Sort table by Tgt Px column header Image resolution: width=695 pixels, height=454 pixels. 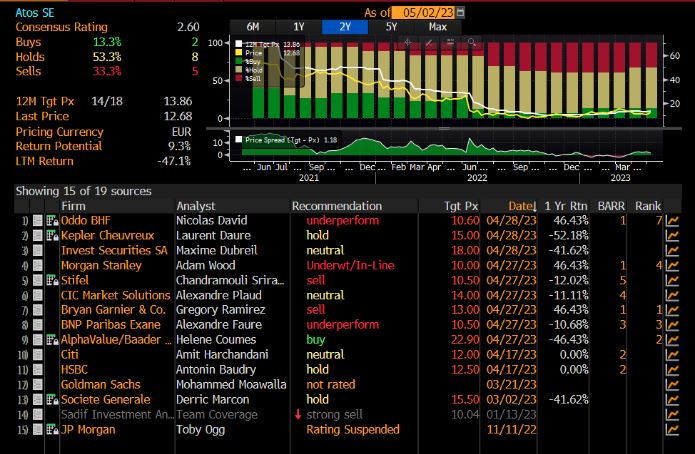(x=461, y=206)
